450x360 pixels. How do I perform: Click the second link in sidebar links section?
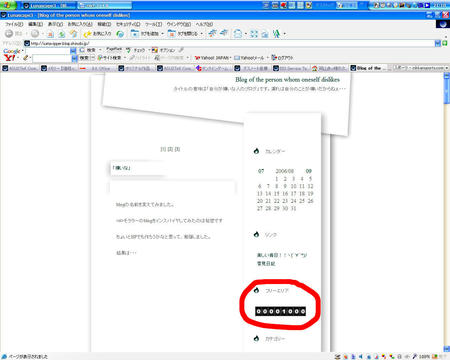(266, 263)
